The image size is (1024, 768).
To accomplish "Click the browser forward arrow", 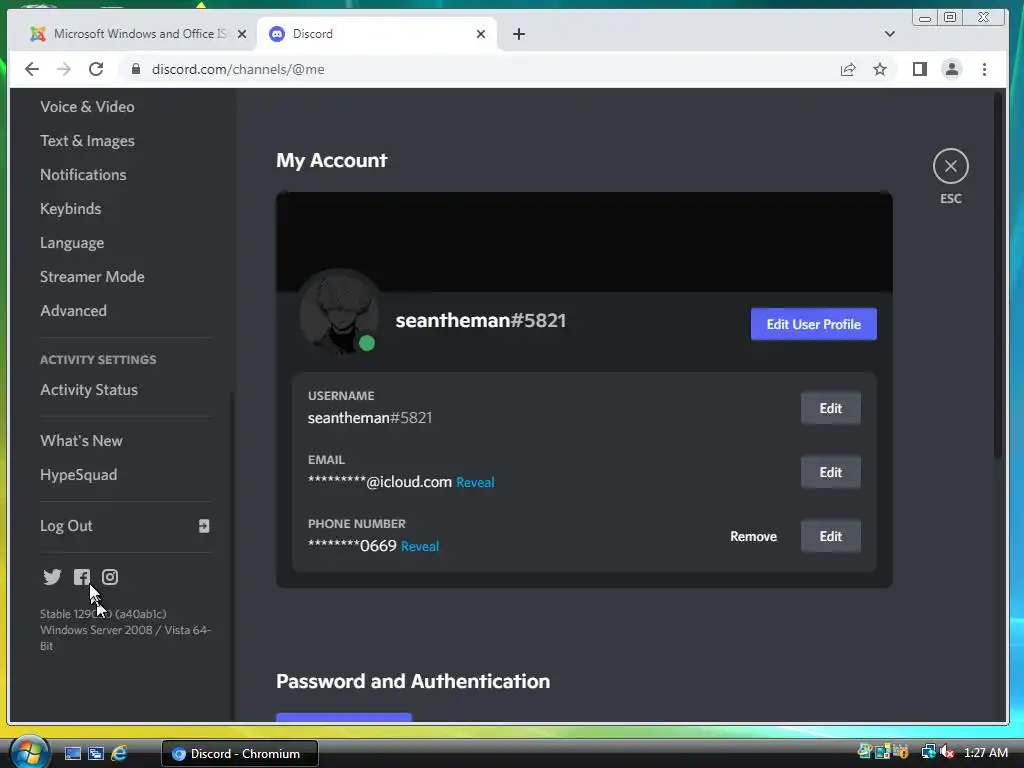I will [x=63, y=69].
